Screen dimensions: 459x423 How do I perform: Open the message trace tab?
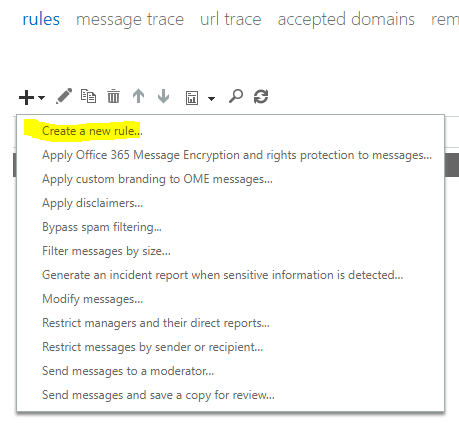point(130,19)
